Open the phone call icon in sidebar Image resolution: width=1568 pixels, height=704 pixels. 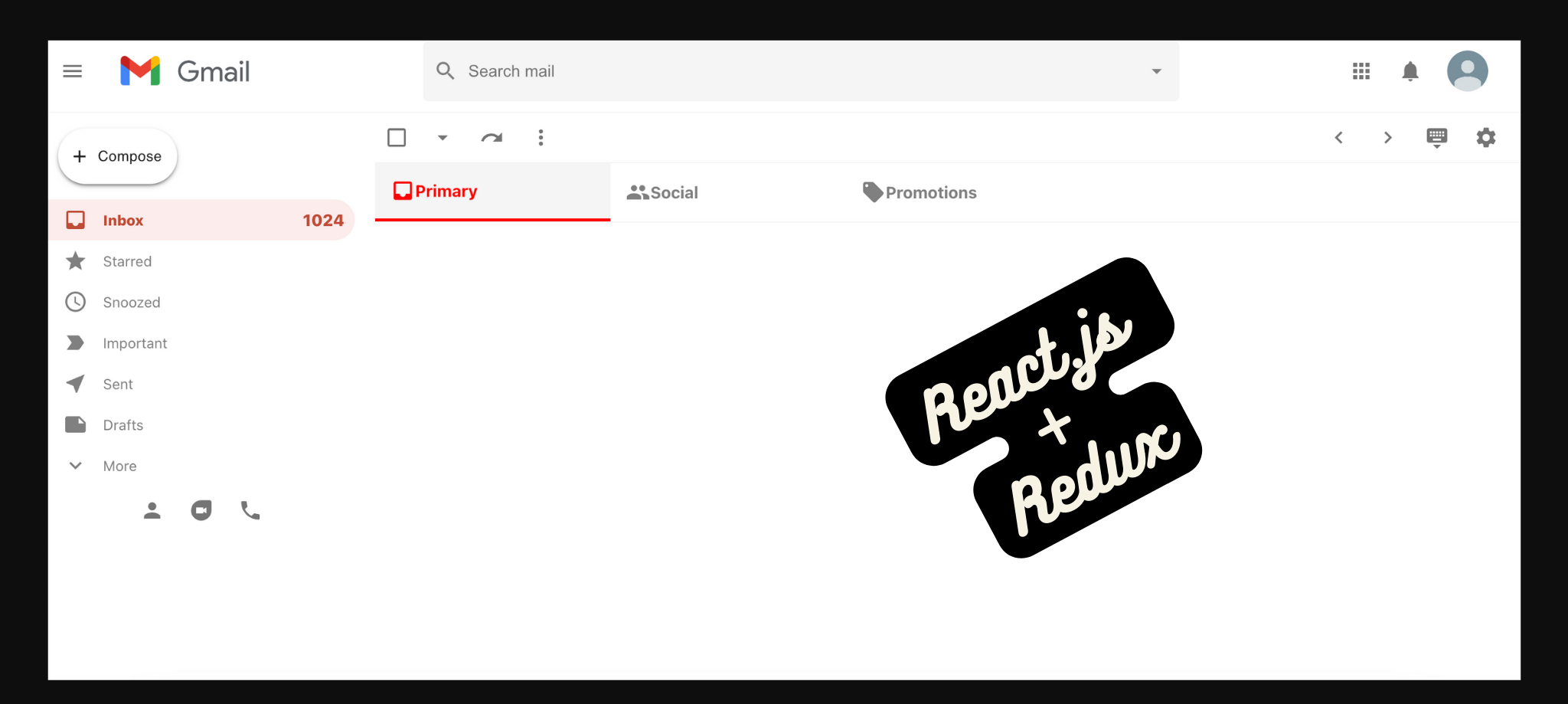[x=250, y=510]
